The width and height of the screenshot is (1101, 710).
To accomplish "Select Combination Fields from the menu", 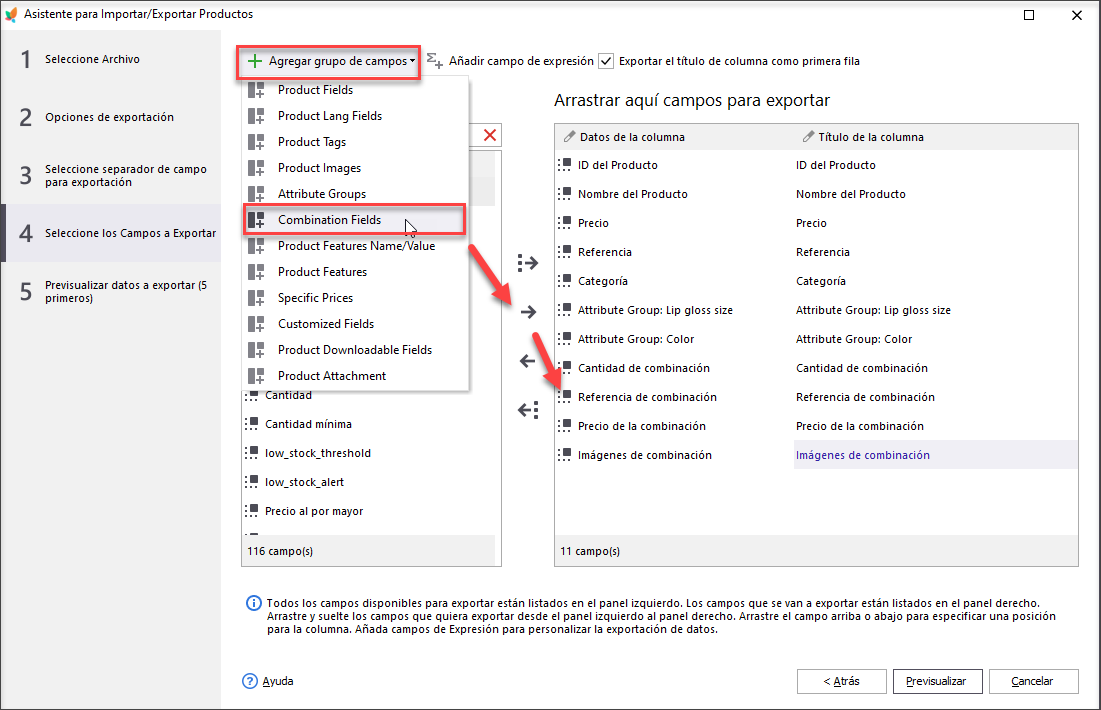I will pos(329,220).
